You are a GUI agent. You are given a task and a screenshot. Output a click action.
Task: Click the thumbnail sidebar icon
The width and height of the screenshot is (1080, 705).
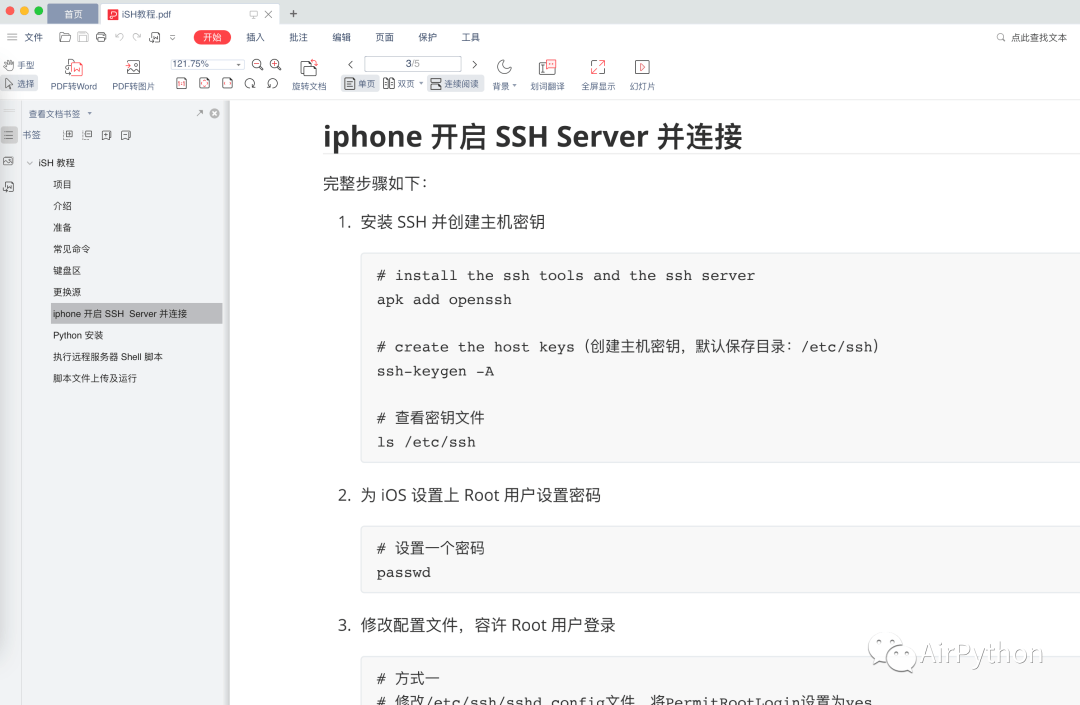(x=9, y=161)
